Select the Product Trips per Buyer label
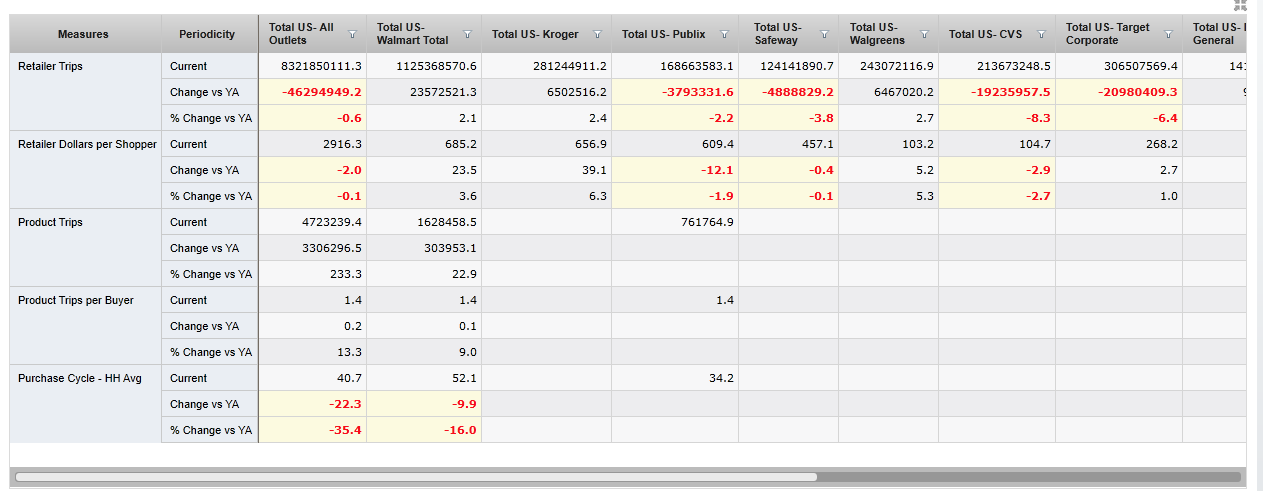 point(75,300)
